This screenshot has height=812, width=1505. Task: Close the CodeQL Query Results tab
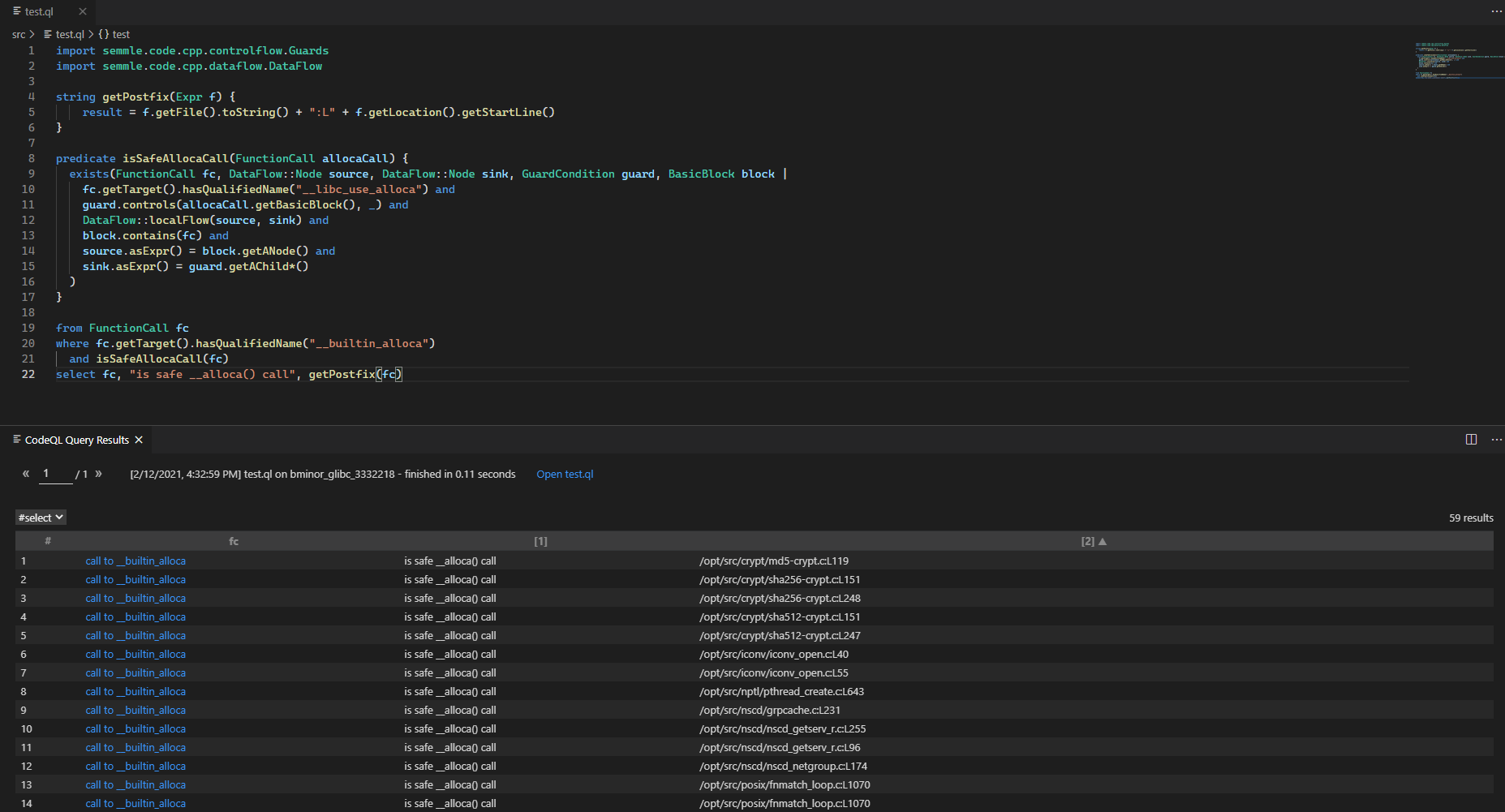coord(139,440)
